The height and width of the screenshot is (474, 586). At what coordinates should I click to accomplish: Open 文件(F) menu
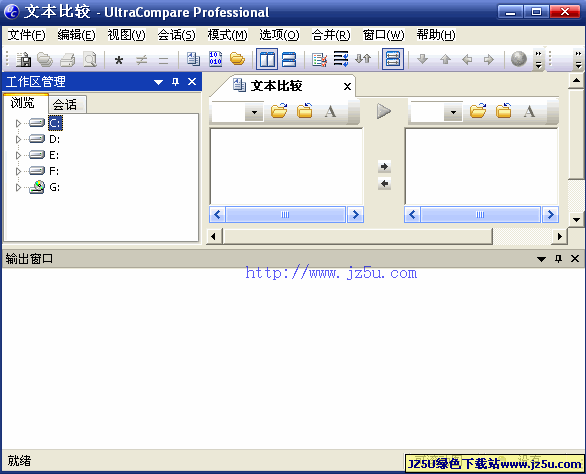[27, 35]
